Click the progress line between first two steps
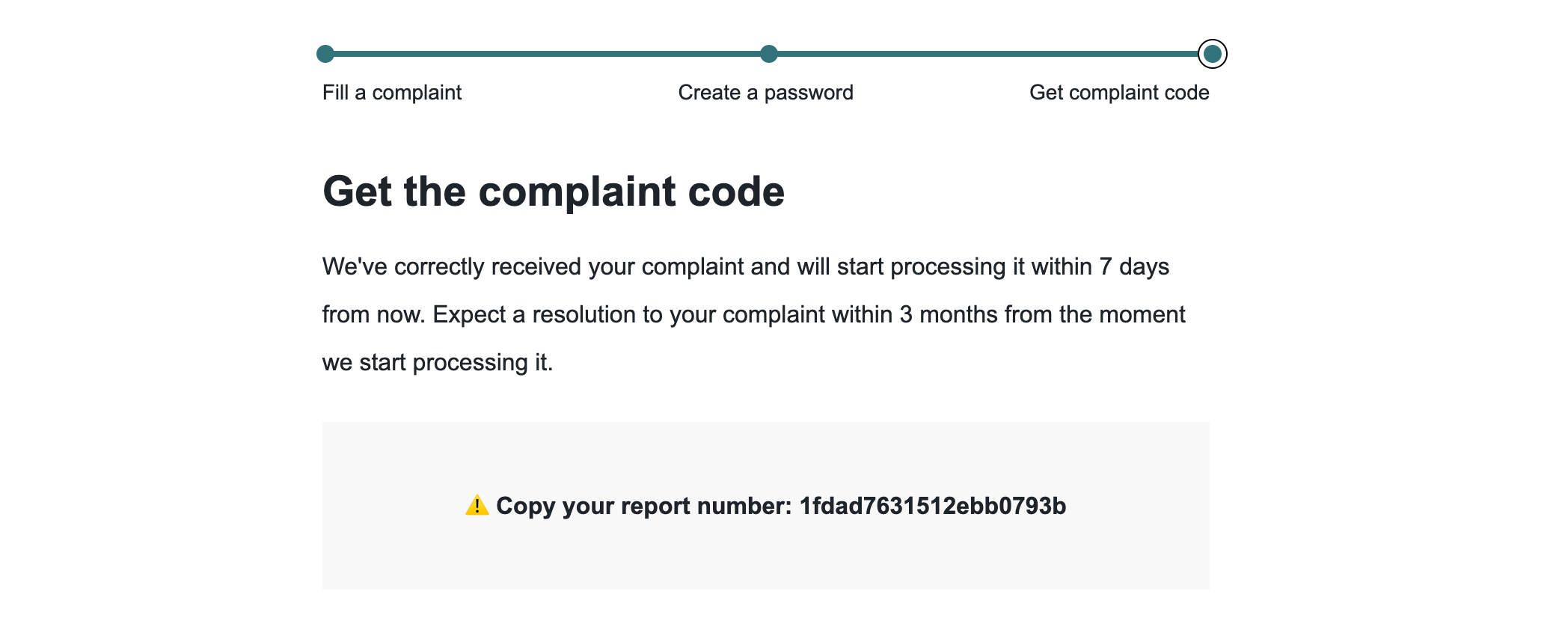The width and height of the screenshot is (1568, 621). 546,53
